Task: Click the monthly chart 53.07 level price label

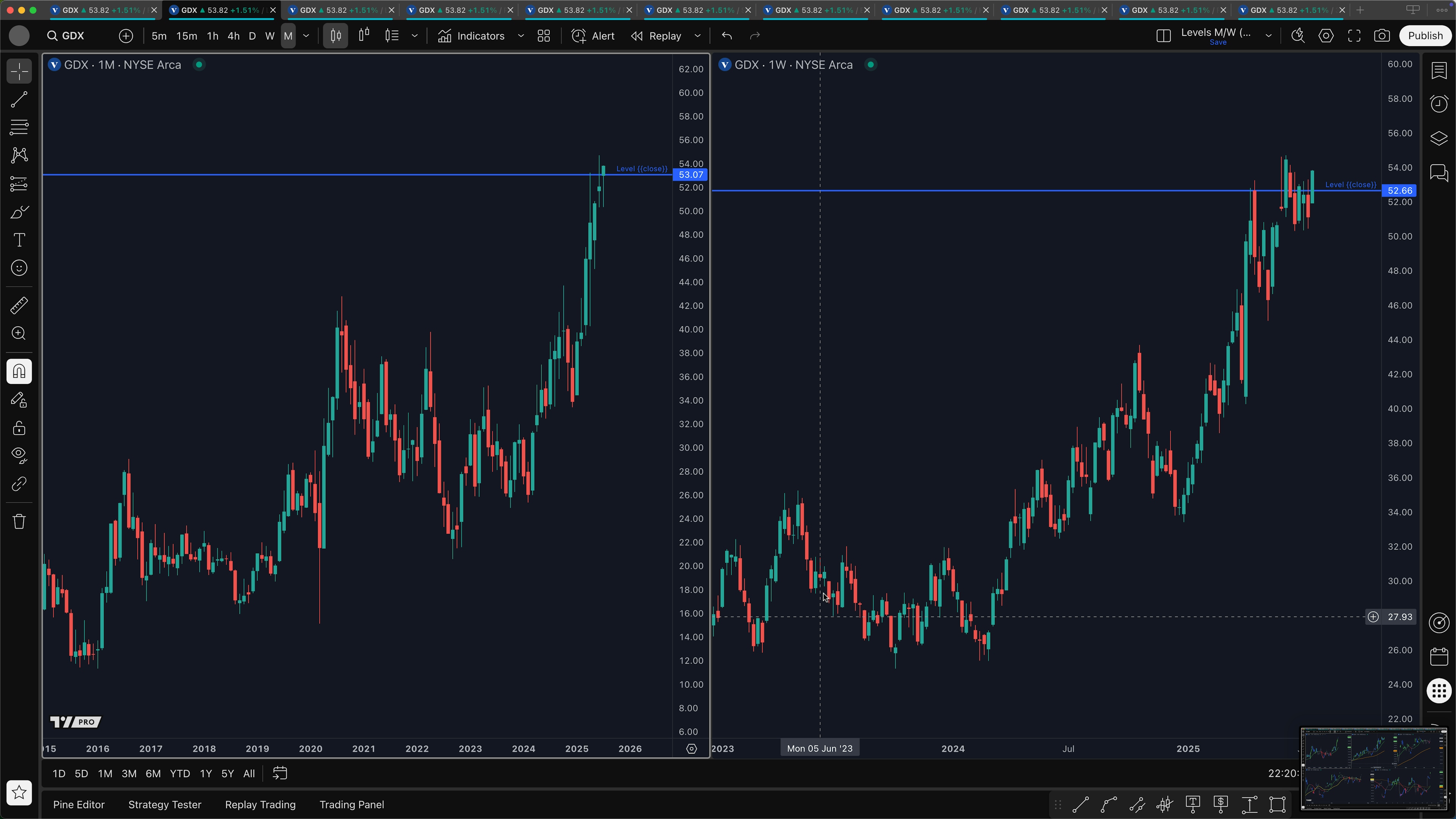Action: click(691, 175)
